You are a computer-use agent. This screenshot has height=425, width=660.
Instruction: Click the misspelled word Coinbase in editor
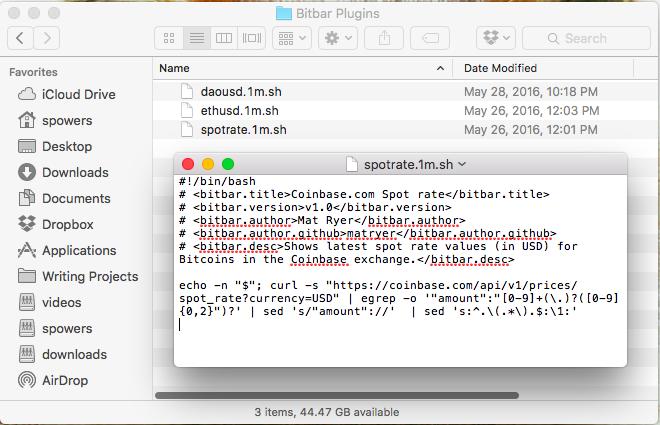pyautogui.click(x=319, y=260)
